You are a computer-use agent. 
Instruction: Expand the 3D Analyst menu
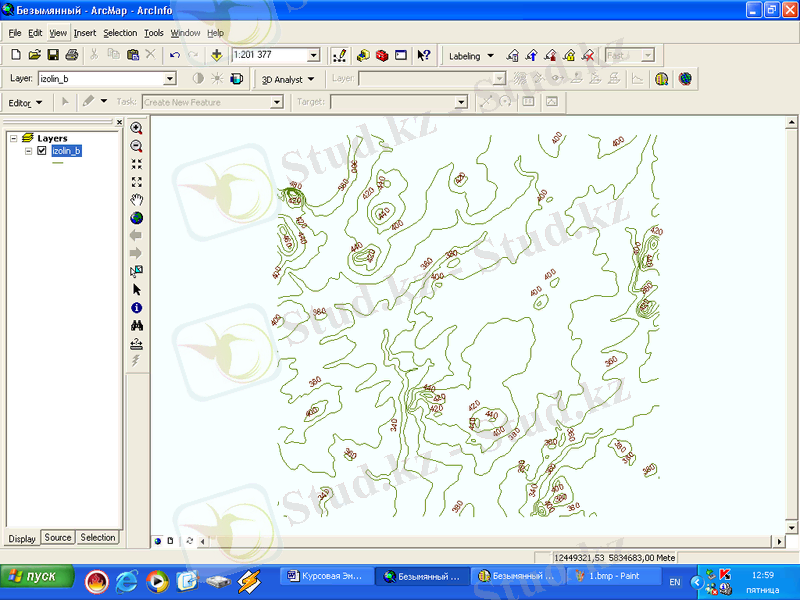coord(287,78)
